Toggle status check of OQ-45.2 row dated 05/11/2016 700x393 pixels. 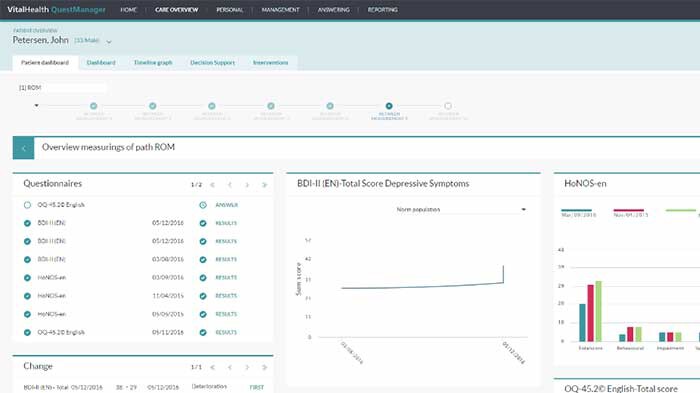(x=27, y=333)
